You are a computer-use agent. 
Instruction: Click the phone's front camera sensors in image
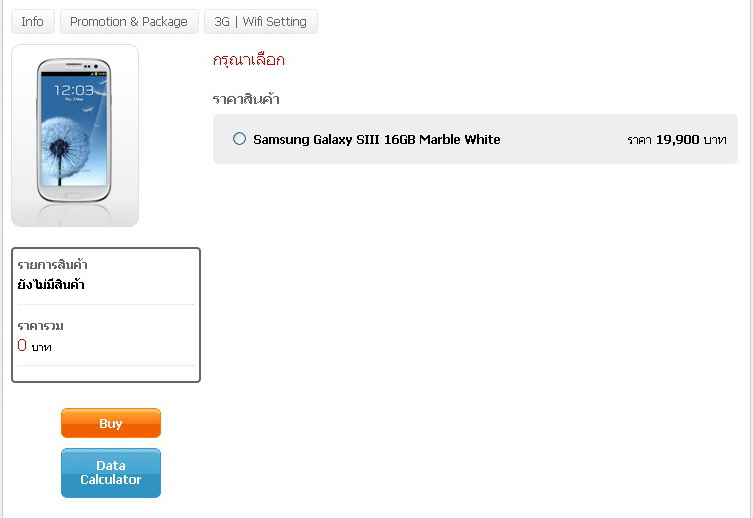pos(91,66)
